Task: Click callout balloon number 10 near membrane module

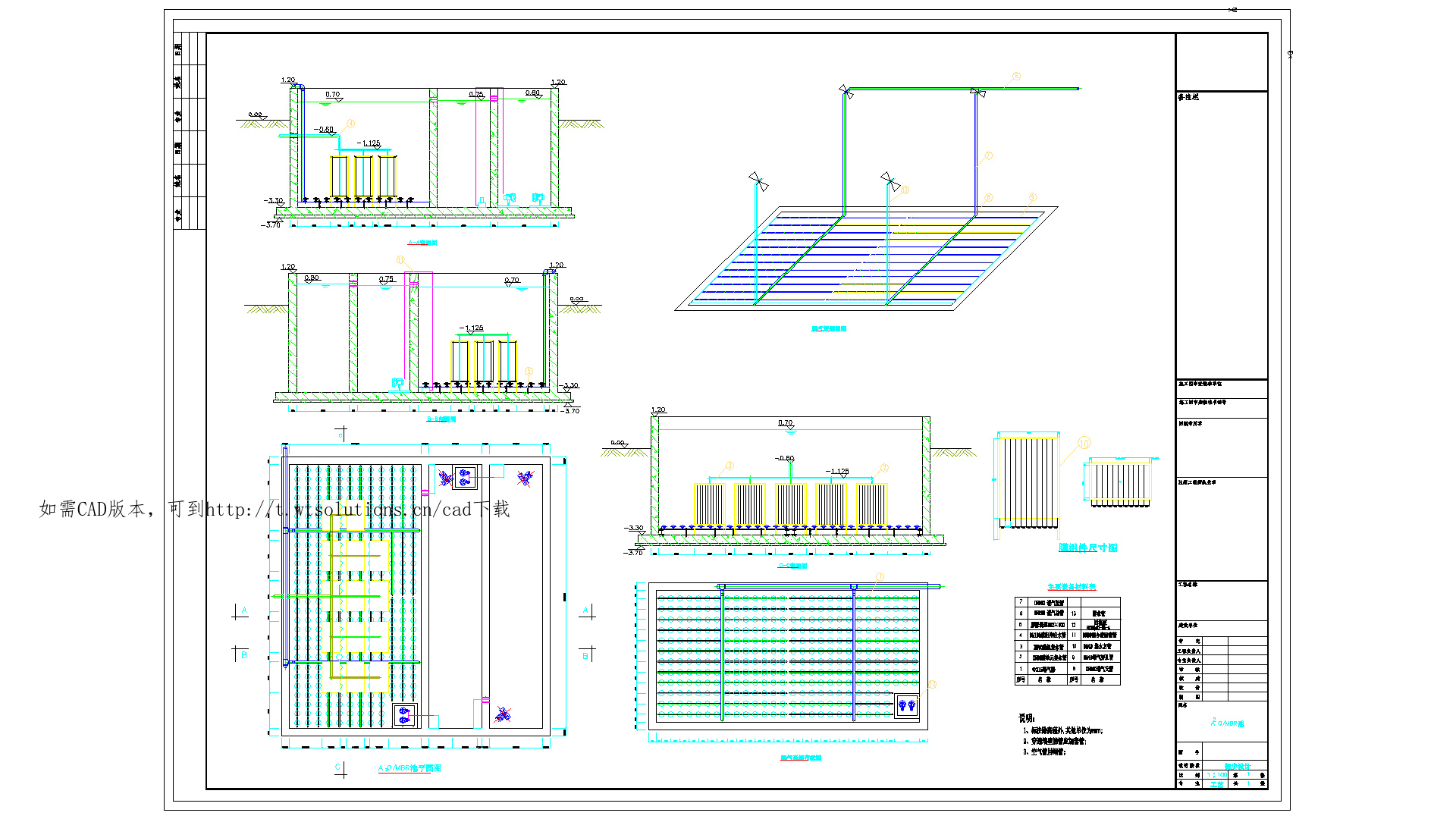Action: click(1084, 443)
